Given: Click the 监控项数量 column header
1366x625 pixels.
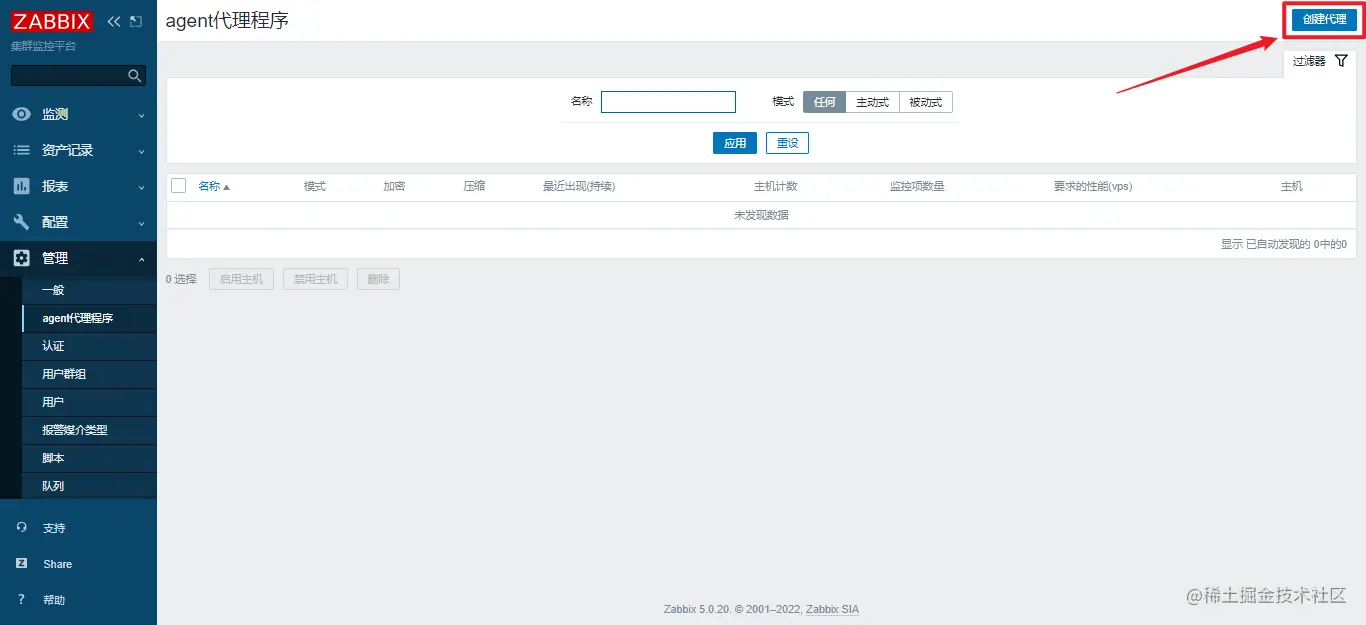Looking at the screenshot, I should click(917, 186).
